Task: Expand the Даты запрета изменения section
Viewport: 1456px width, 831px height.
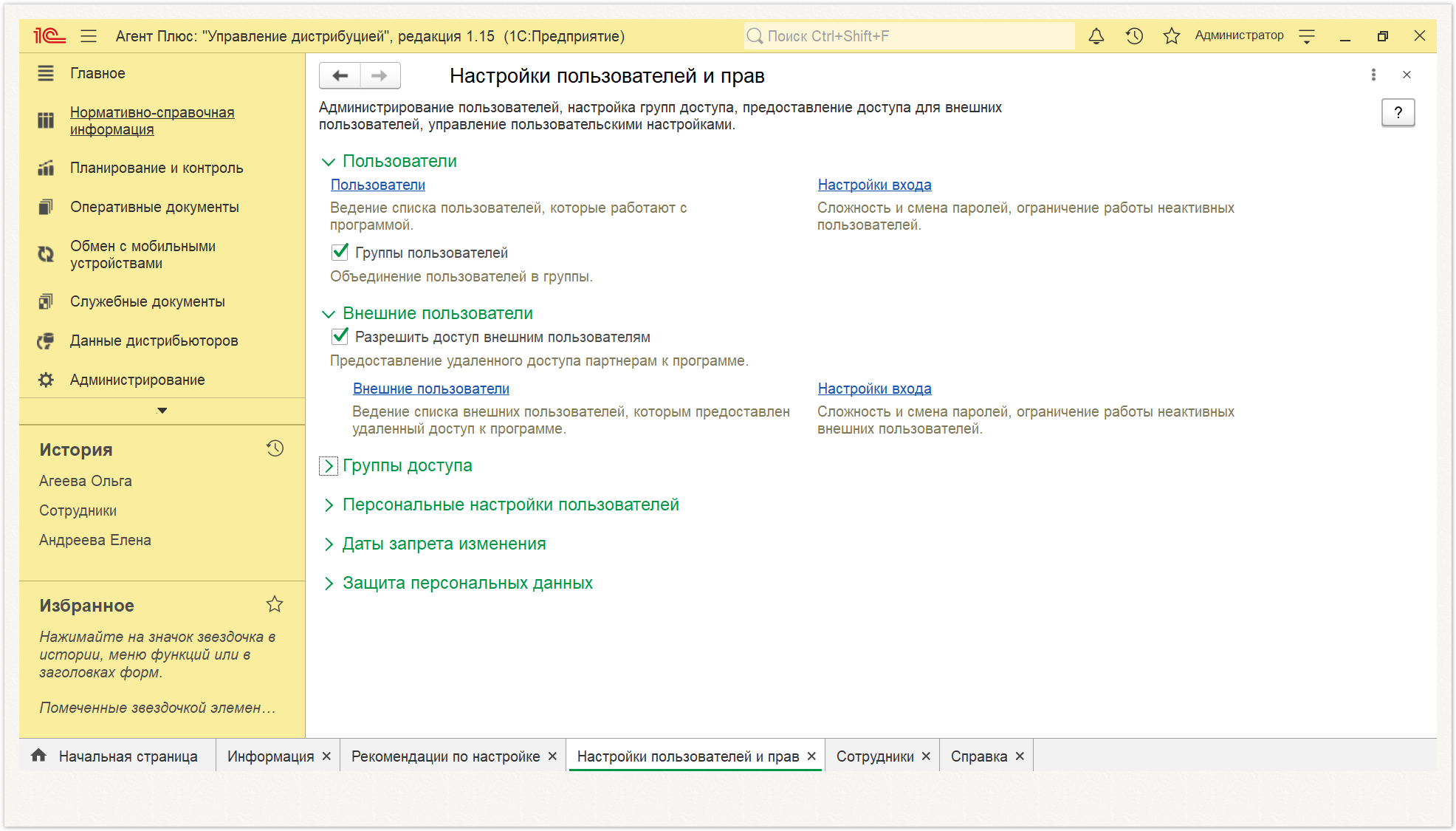Action: (329, 544)
